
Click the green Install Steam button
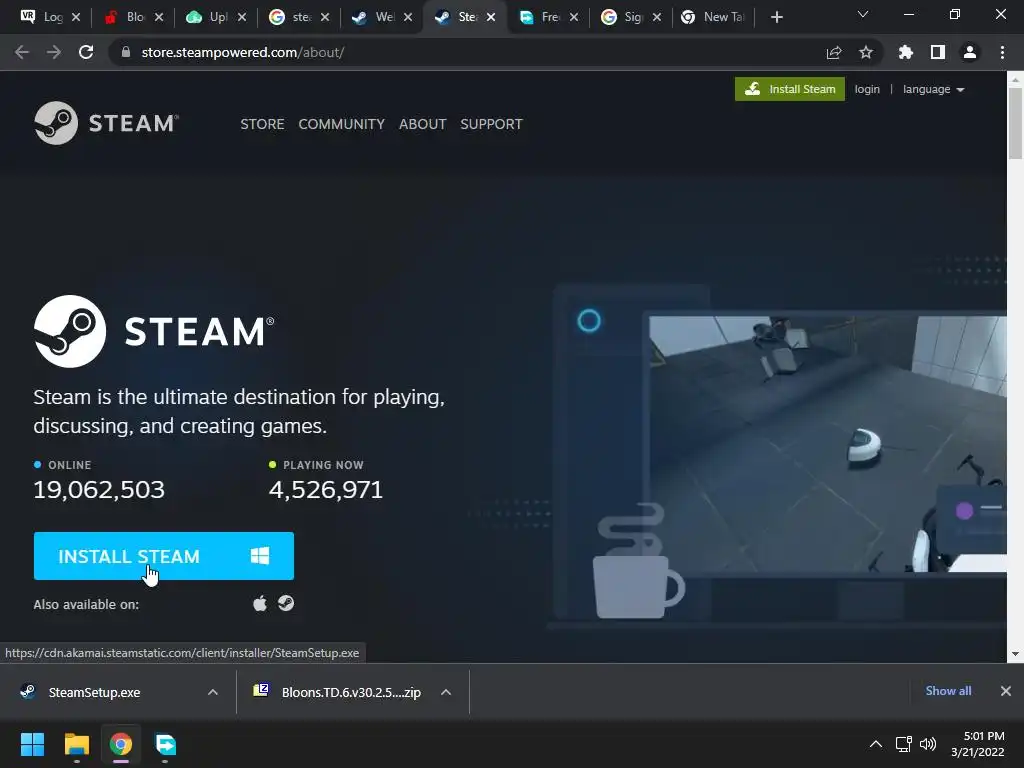[x=790, y=89]
